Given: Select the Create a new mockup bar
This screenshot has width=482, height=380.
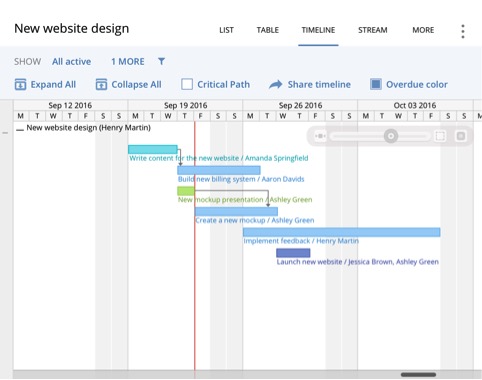Looking at the screenshot, I should [236, 211].
